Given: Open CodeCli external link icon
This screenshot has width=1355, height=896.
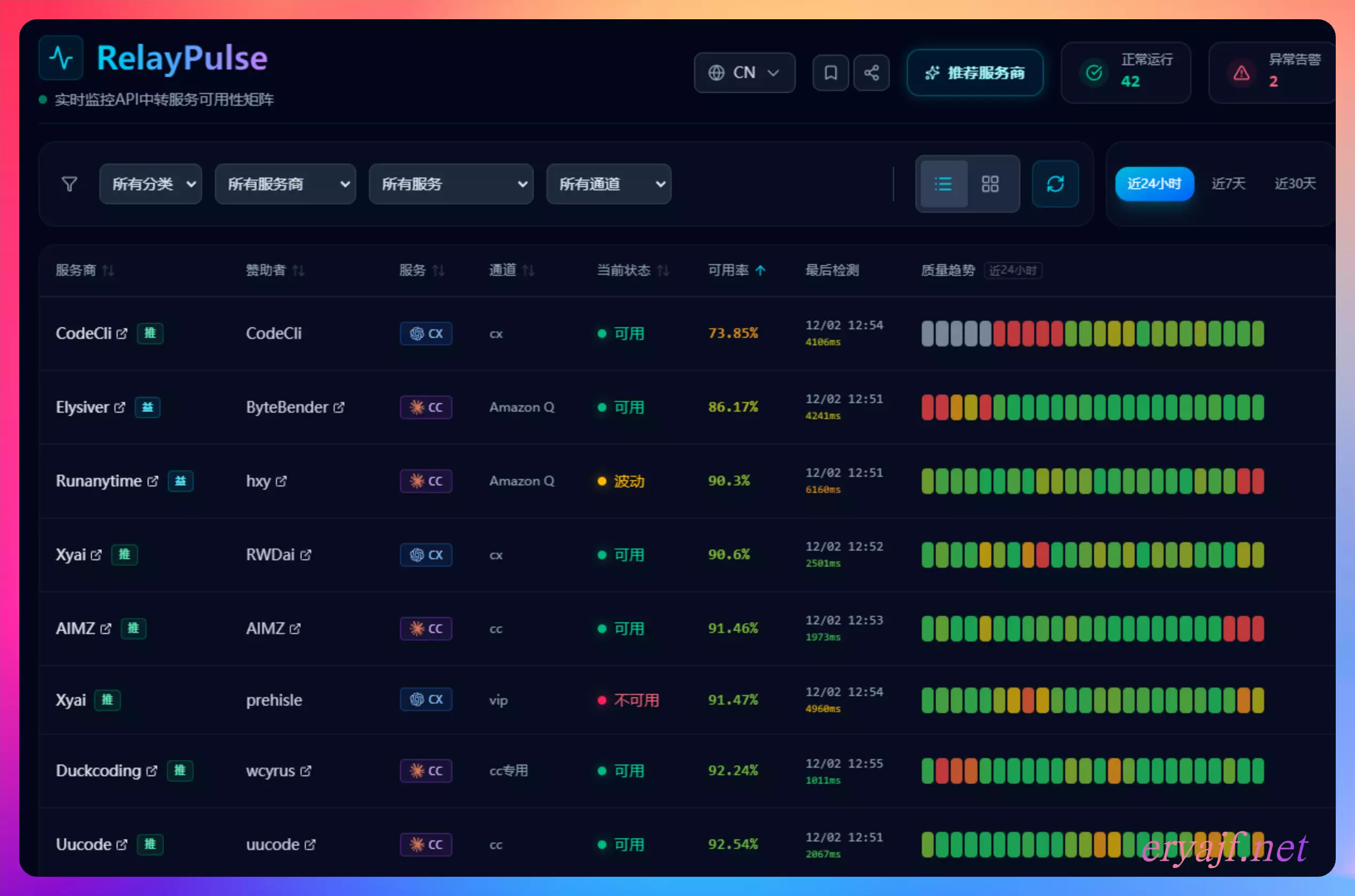Looking at the screenshot, I should pos(122,333).
